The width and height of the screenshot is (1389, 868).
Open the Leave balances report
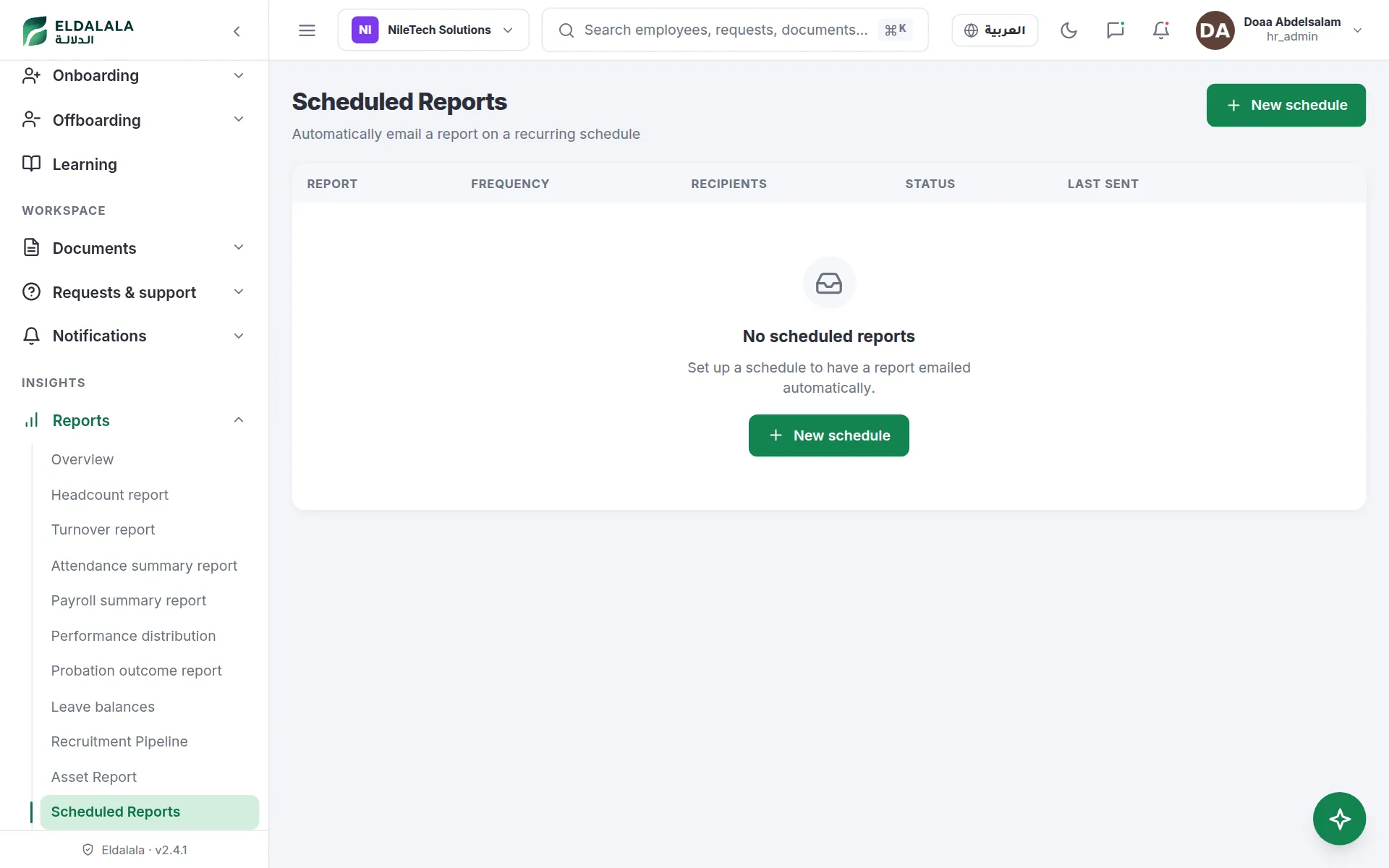pyautogui.click(x=103, y=707)
